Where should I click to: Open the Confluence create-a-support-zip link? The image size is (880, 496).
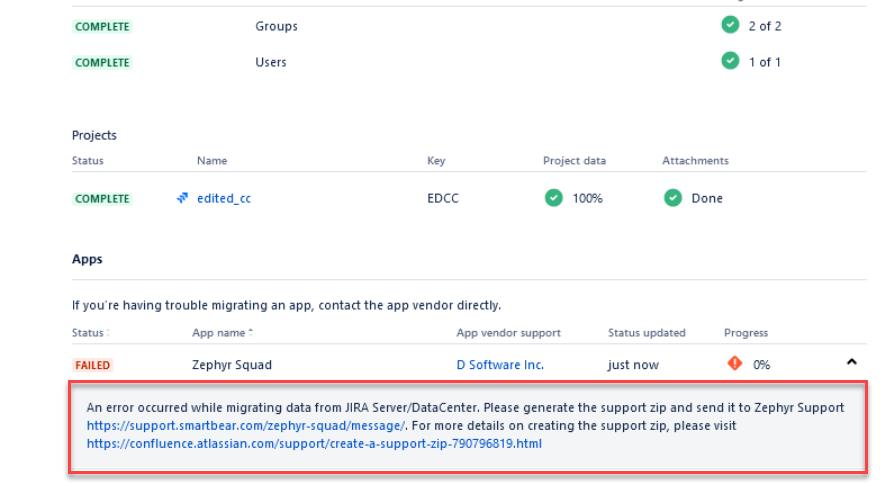click(x=314, y=443)
